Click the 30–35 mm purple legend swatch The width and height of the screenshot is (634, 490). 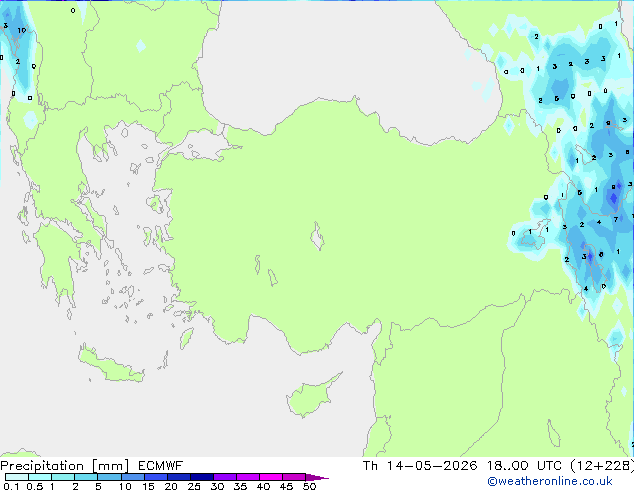pos(225,477)
